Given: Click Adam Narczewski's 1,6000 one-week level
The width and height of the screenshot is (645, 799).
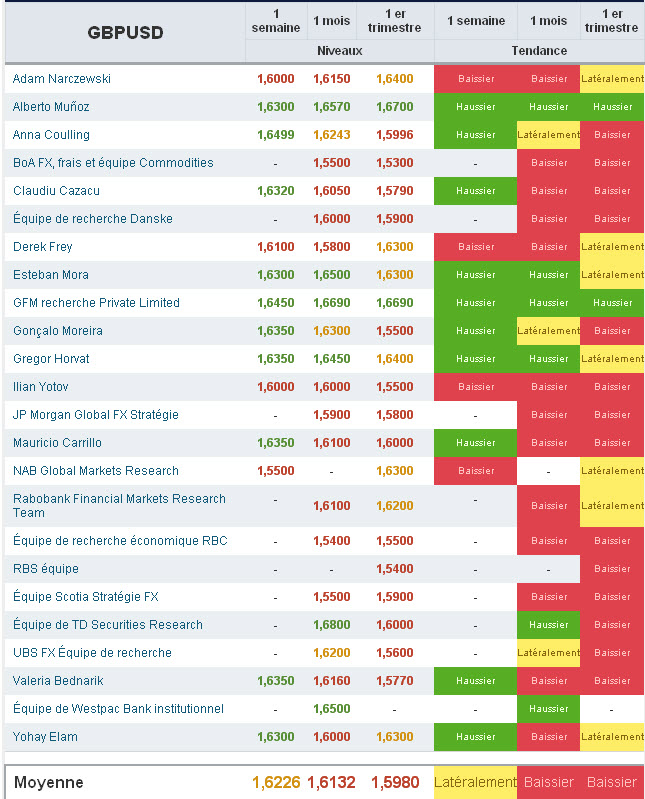Looking at the screenshot, I should pos(276,79).
